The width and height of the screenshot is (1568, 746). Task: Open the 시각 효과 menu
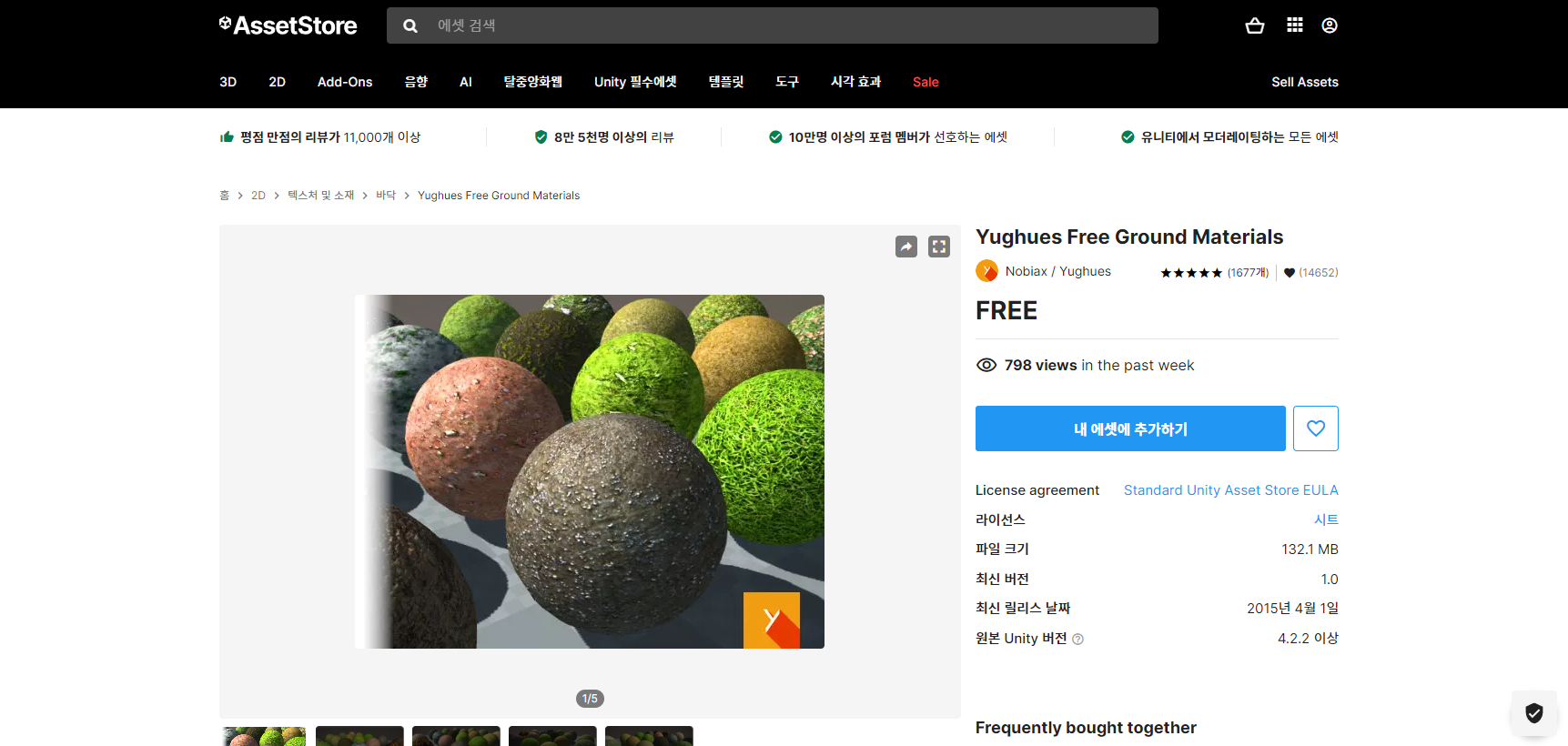856,82
